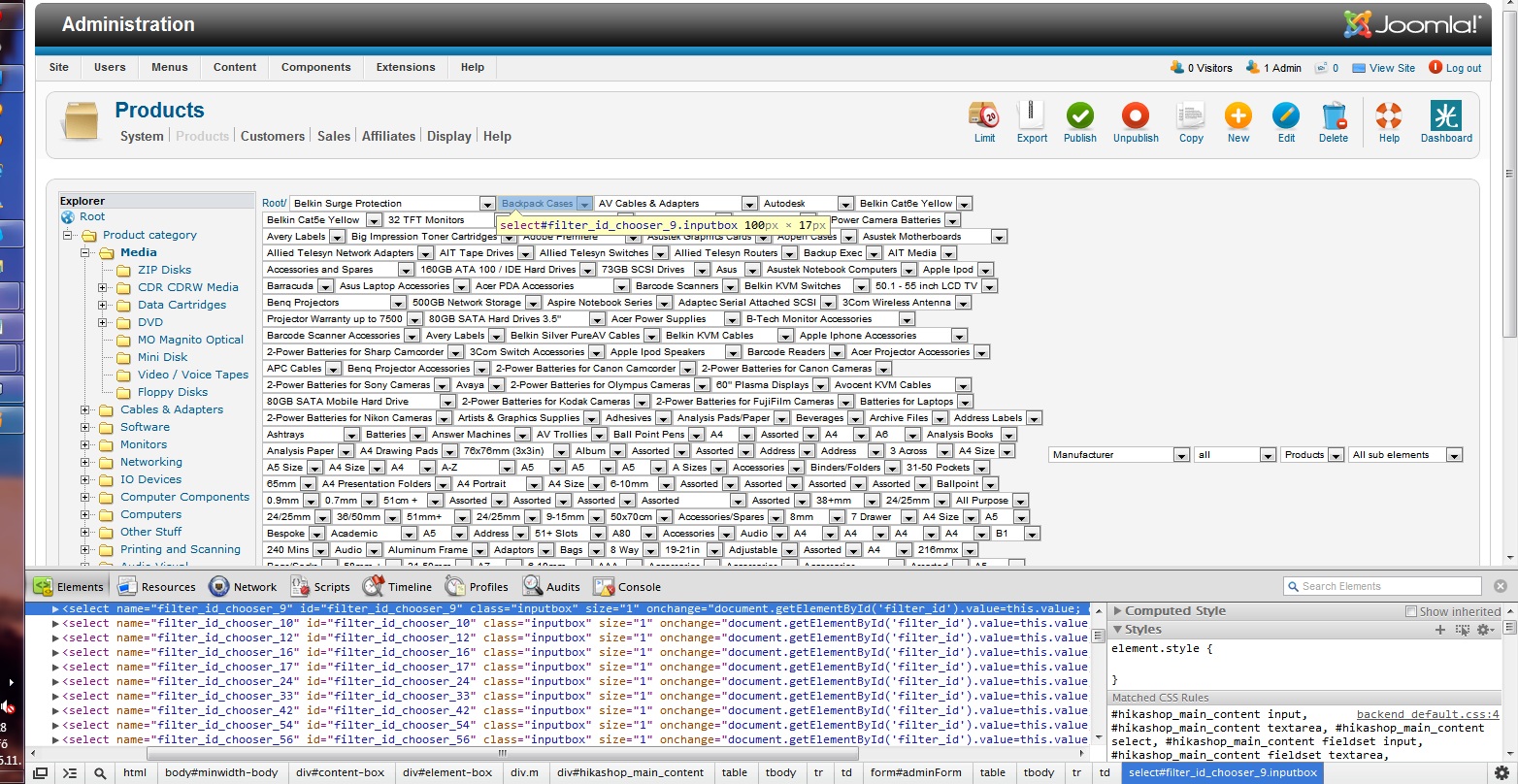The image size is (1518, 784).
Task: Open the DevTools Scripts panel
Action: tap(319, 586)
